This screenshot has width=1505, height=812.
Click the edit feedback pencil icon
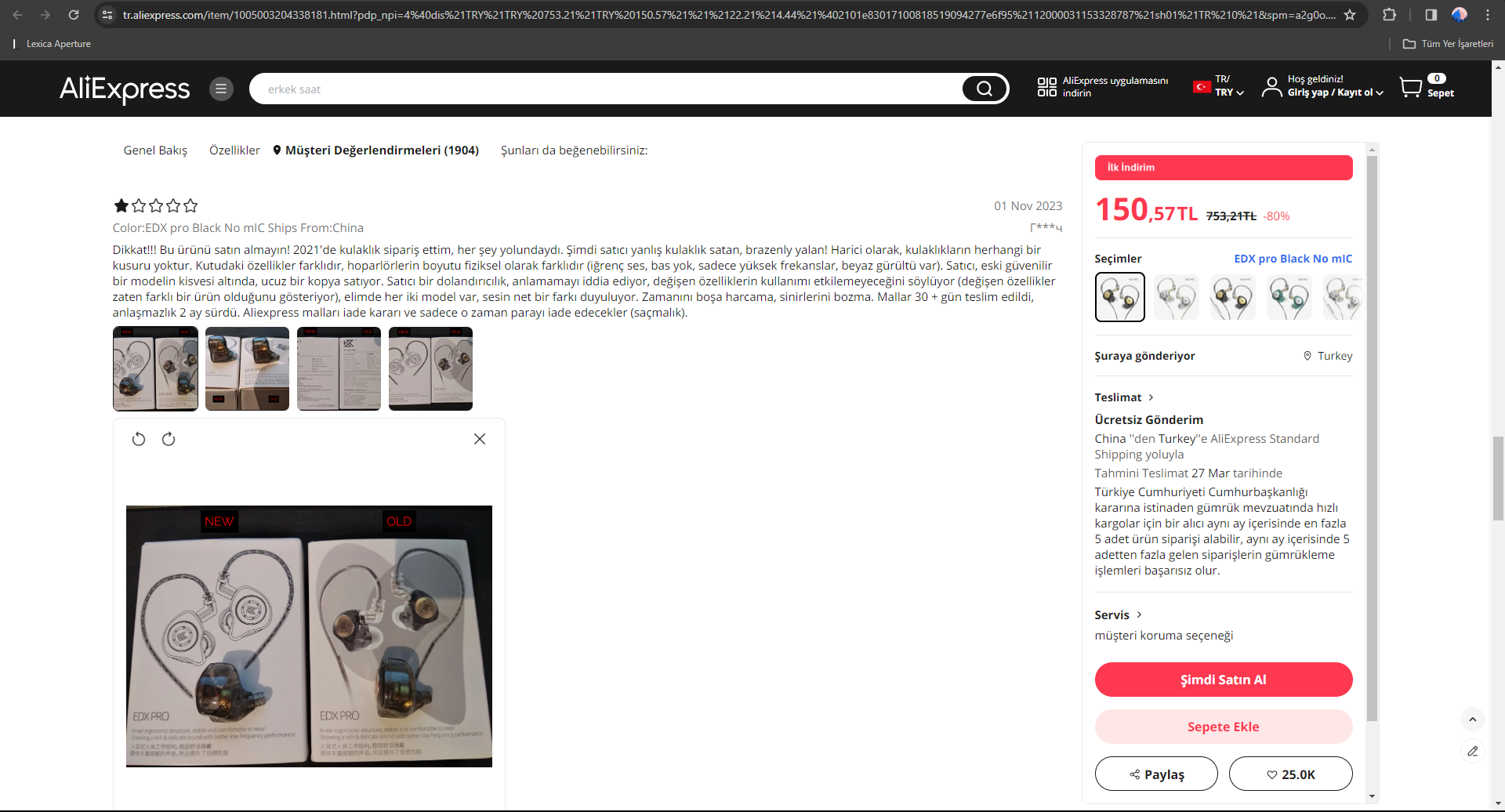point(1473,751)
